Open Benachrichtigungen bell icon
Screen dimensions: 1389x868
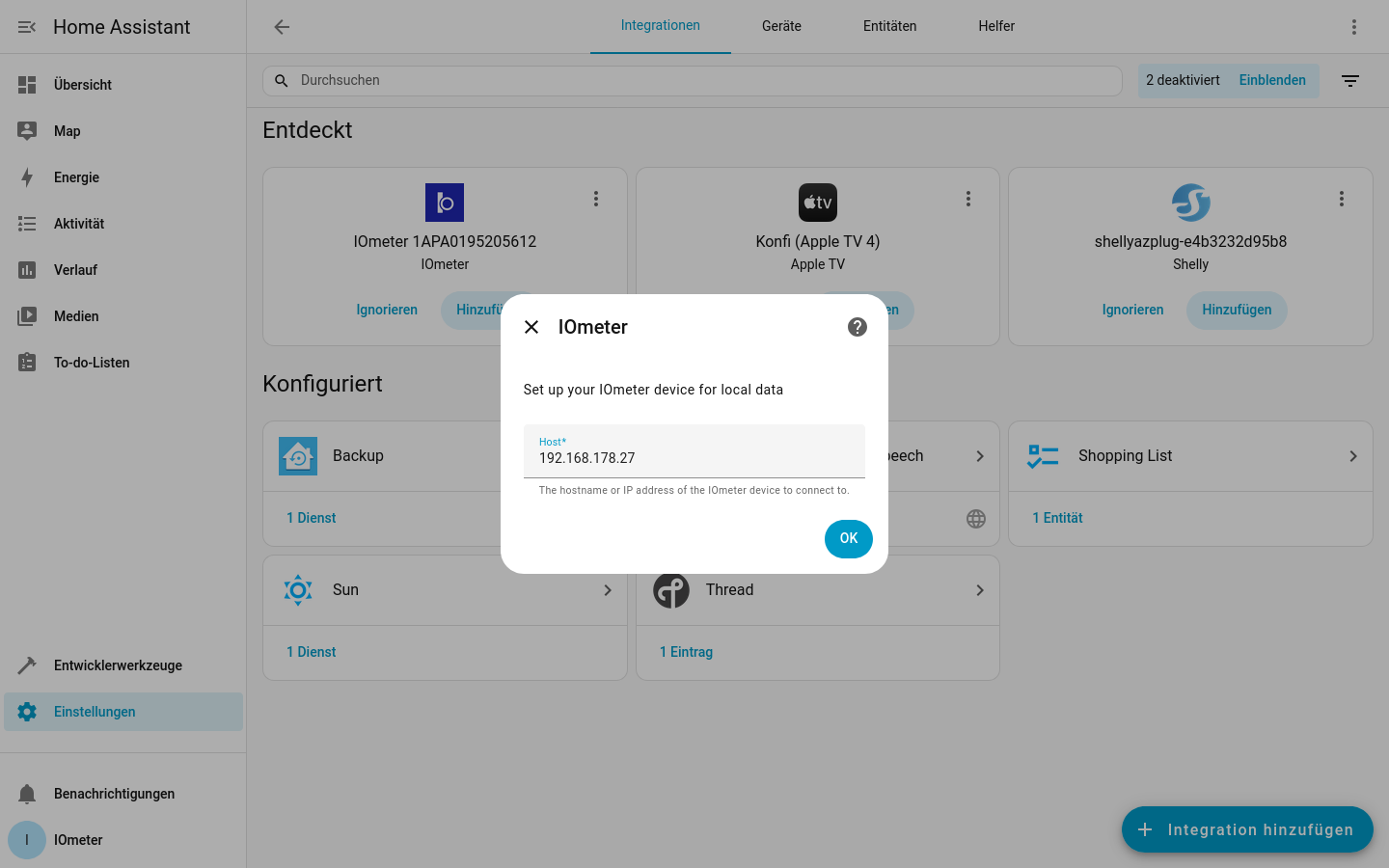point(27,794)
